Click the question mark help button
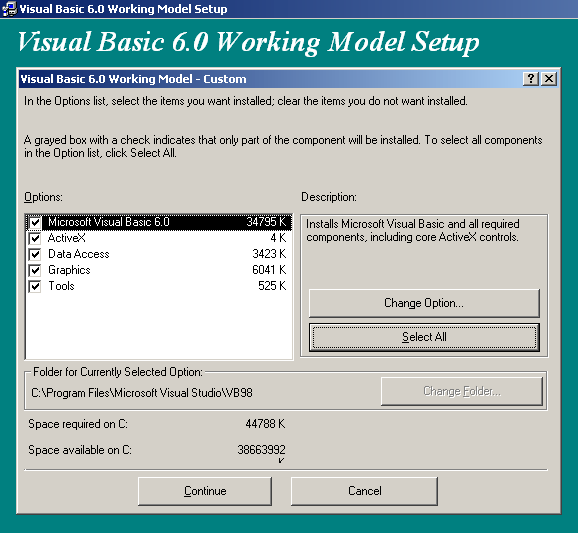The height and width of the screenshot is (533, 578). coord(531,79)
